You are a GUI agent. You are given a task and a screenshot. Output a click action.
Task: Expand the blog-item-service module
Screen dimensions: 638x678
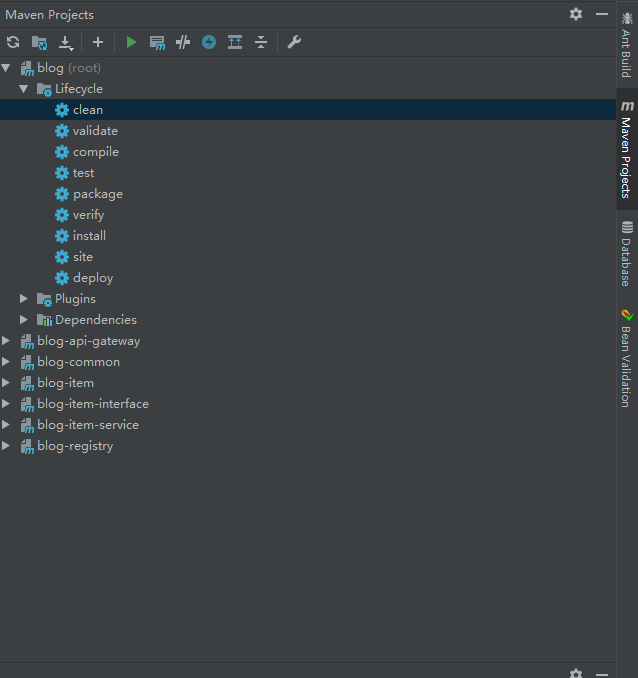[6, 424]
